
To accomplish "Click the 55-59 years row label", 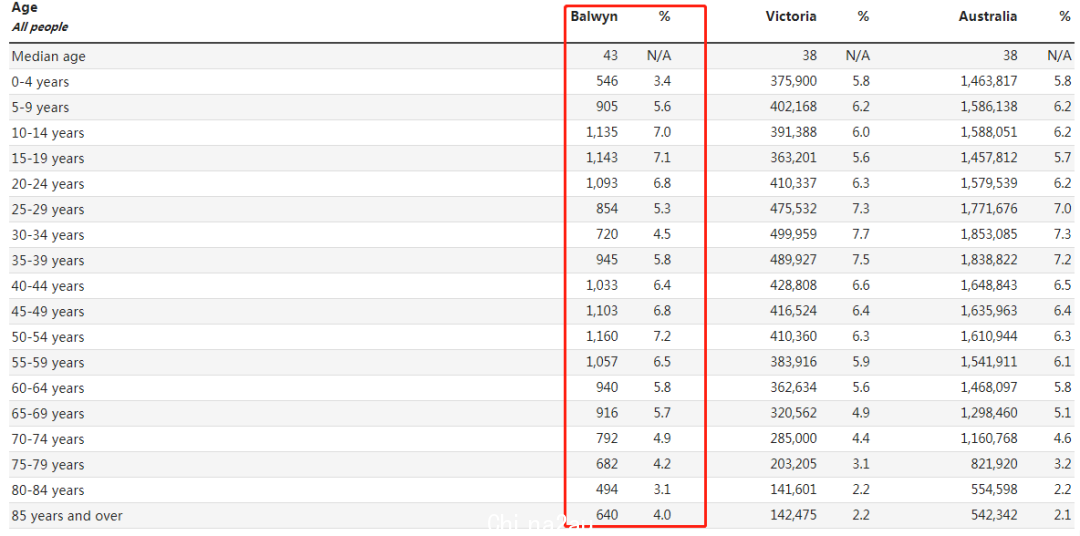I will pyautogui.click(x=48, y=363).
